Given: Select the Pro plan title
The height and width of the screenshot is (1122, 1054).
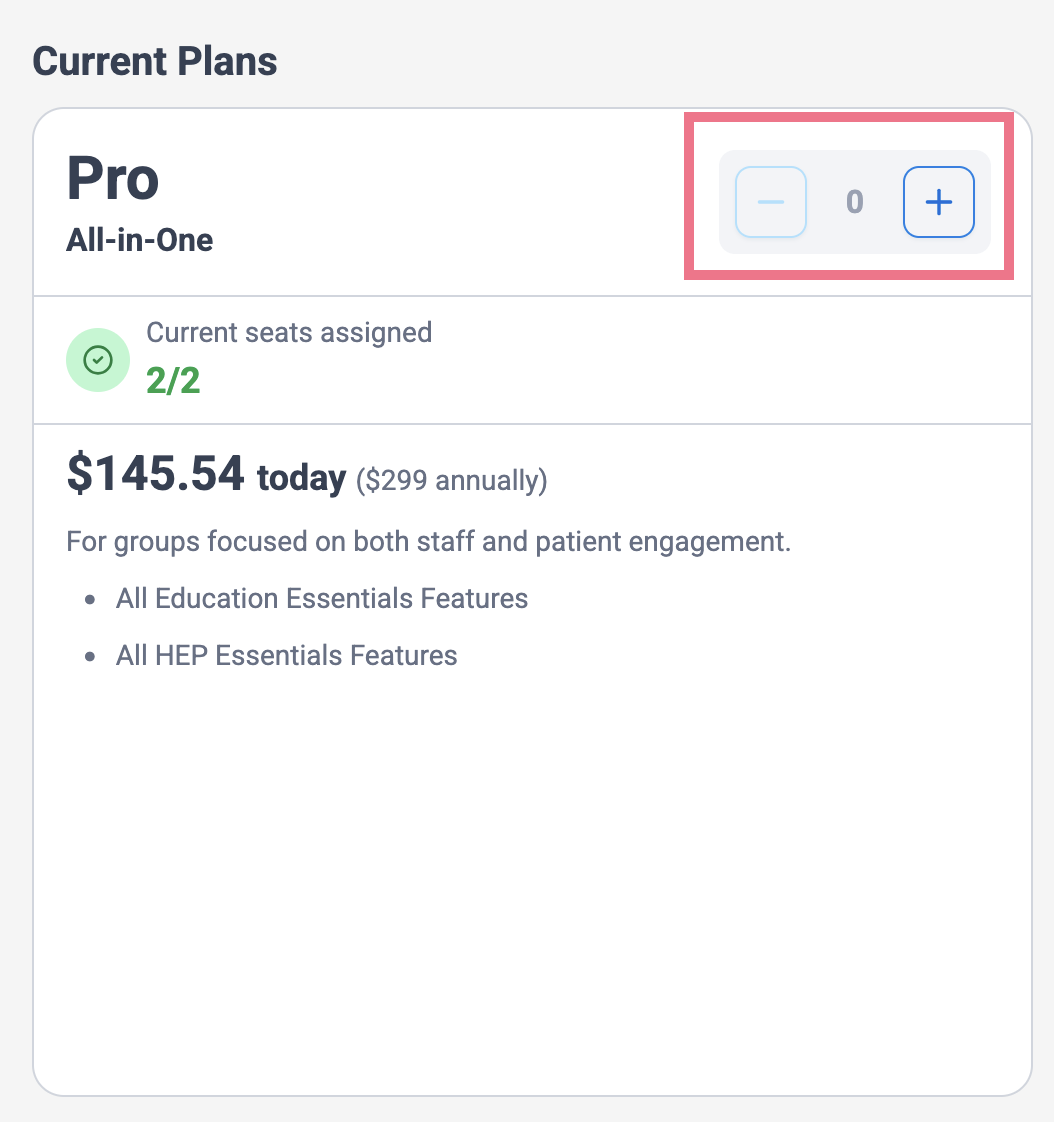Looking at the screenshot, I should point(112,178).
